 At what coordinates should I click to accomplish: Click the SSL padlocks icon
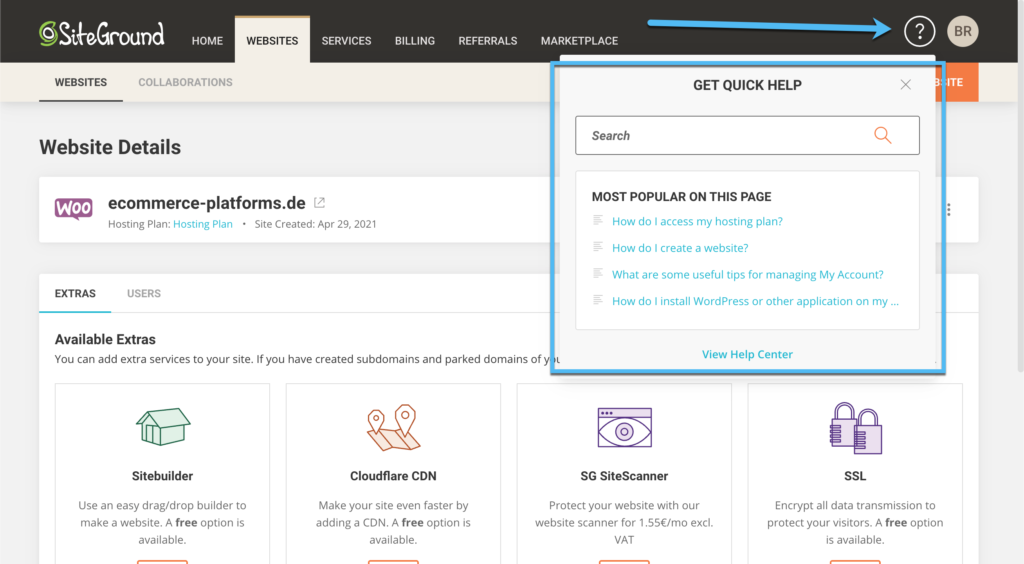(856, 428)
